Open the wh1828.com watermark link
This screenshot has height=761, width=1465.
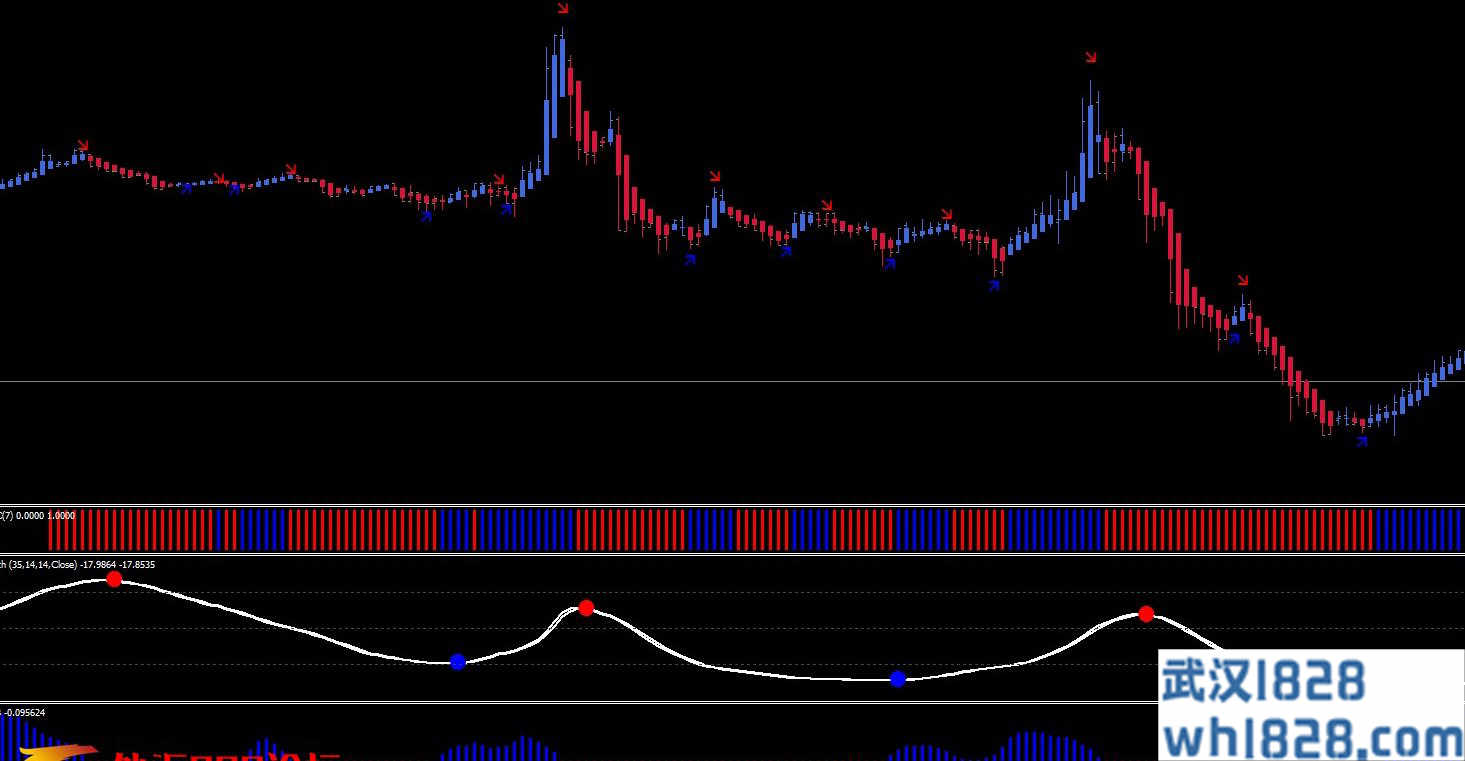(1311, 739)
